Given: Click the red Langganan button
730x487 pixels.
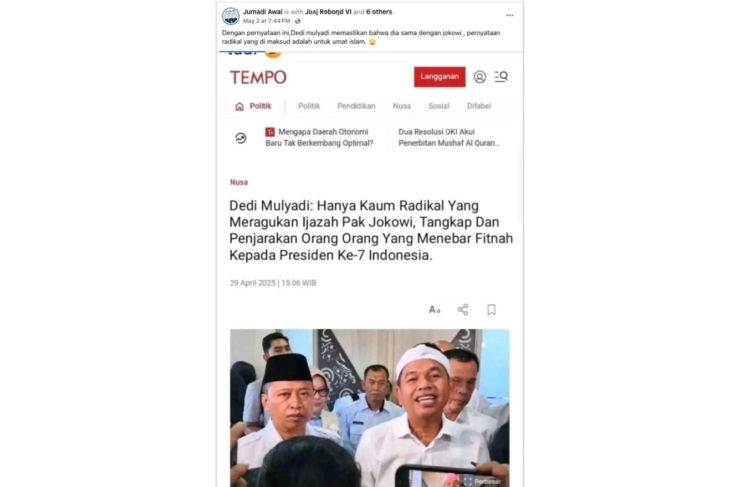Looking at the screenshot, I should (439, 77).
